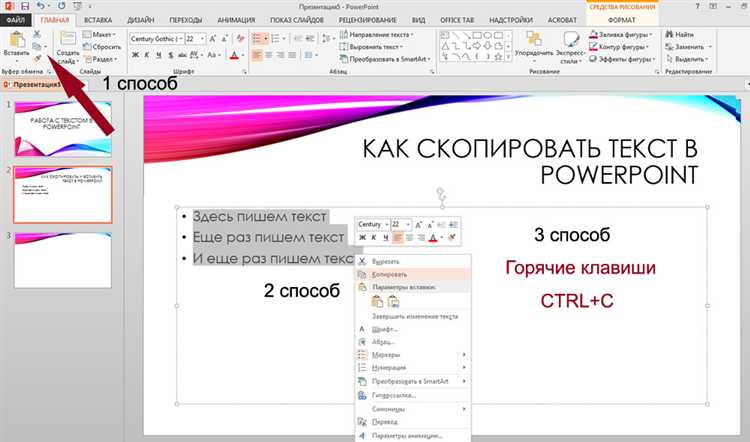Open the ФОРМАТ drawing tools tab
Viewport: 750px width, 442px height.
point(621,20)
